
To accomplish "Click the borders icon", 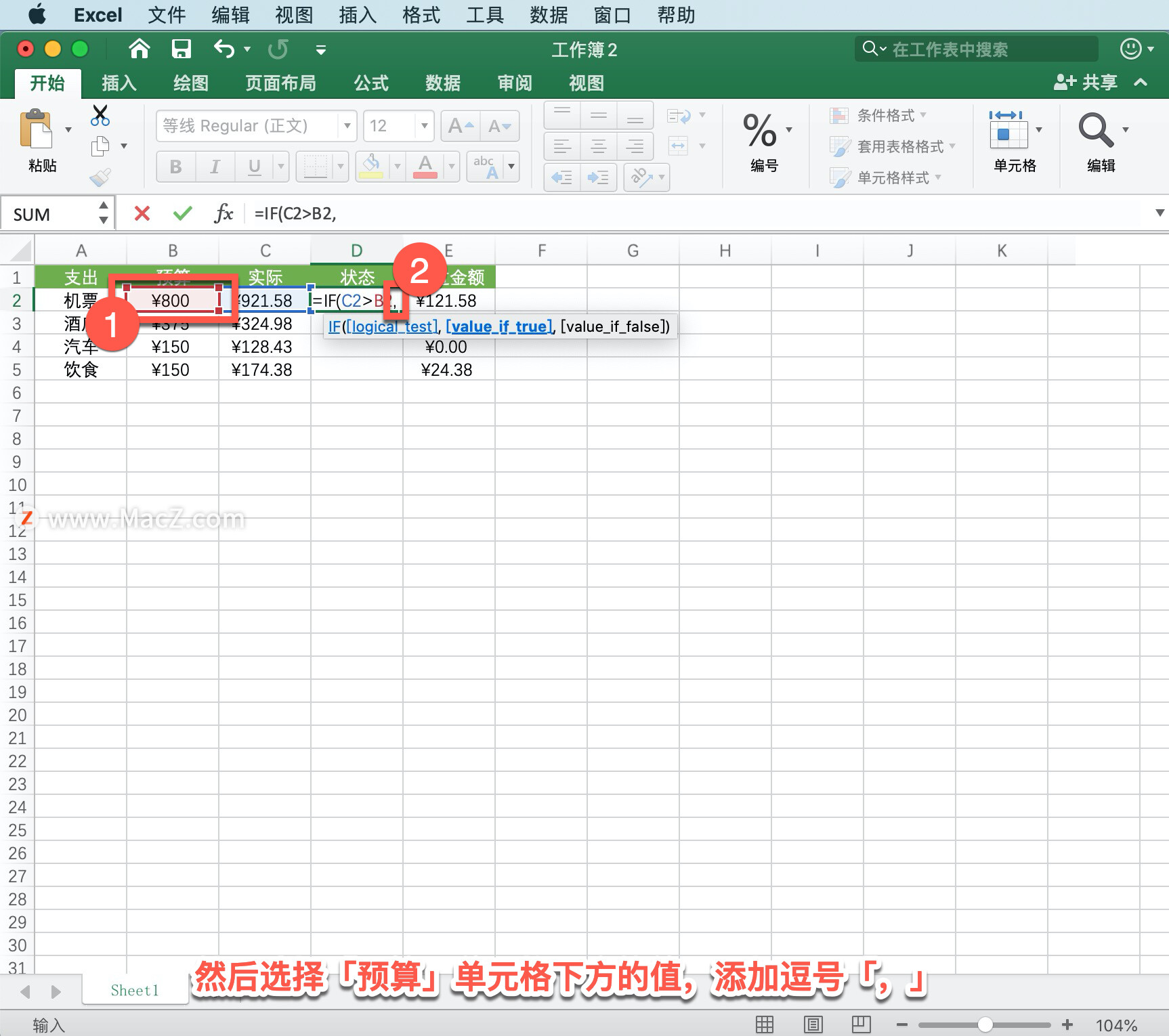I will (x=315, y=166).
